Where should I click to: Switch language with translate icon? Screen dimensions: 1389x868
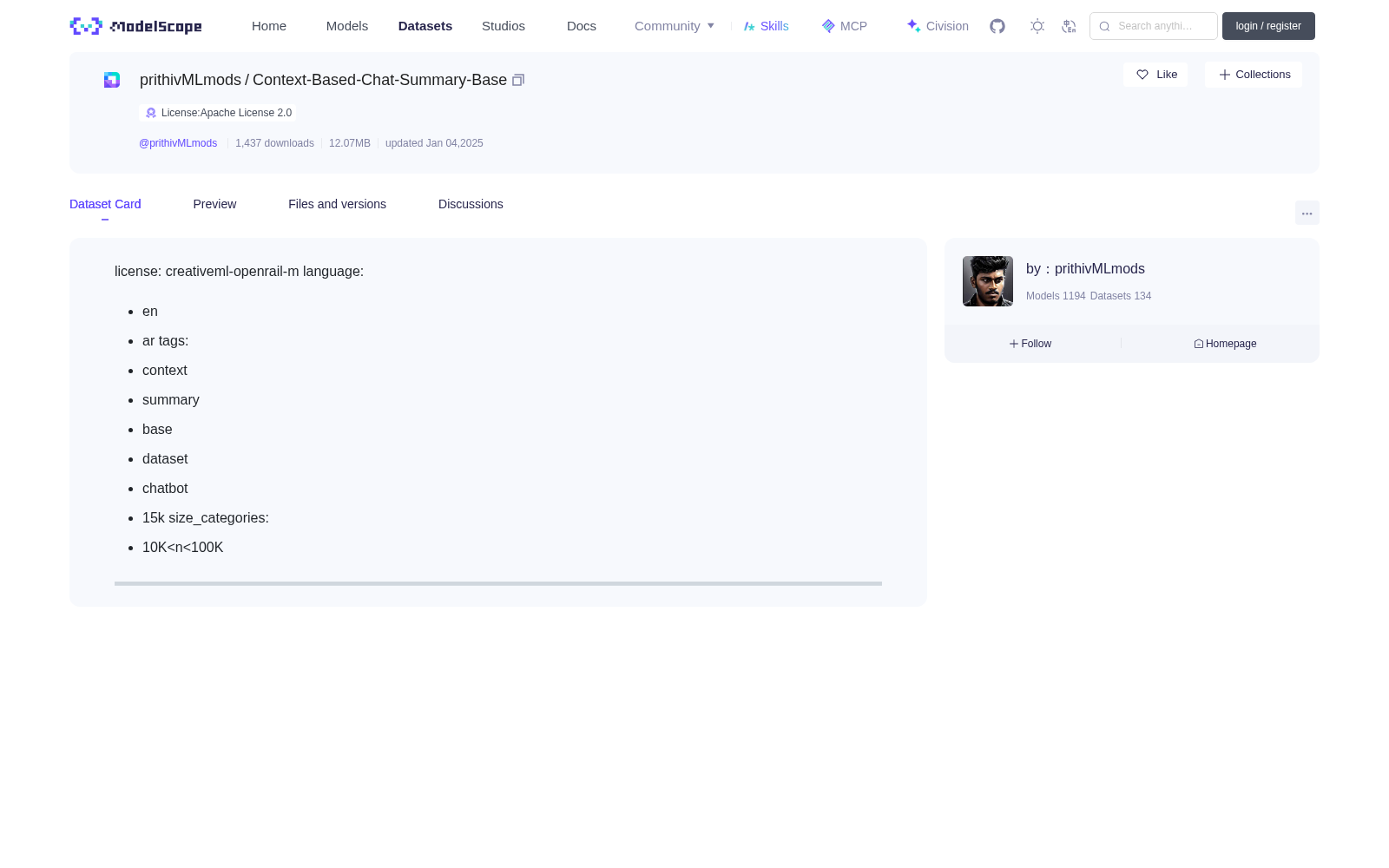pyautogui.click(x=1069, y=26)
